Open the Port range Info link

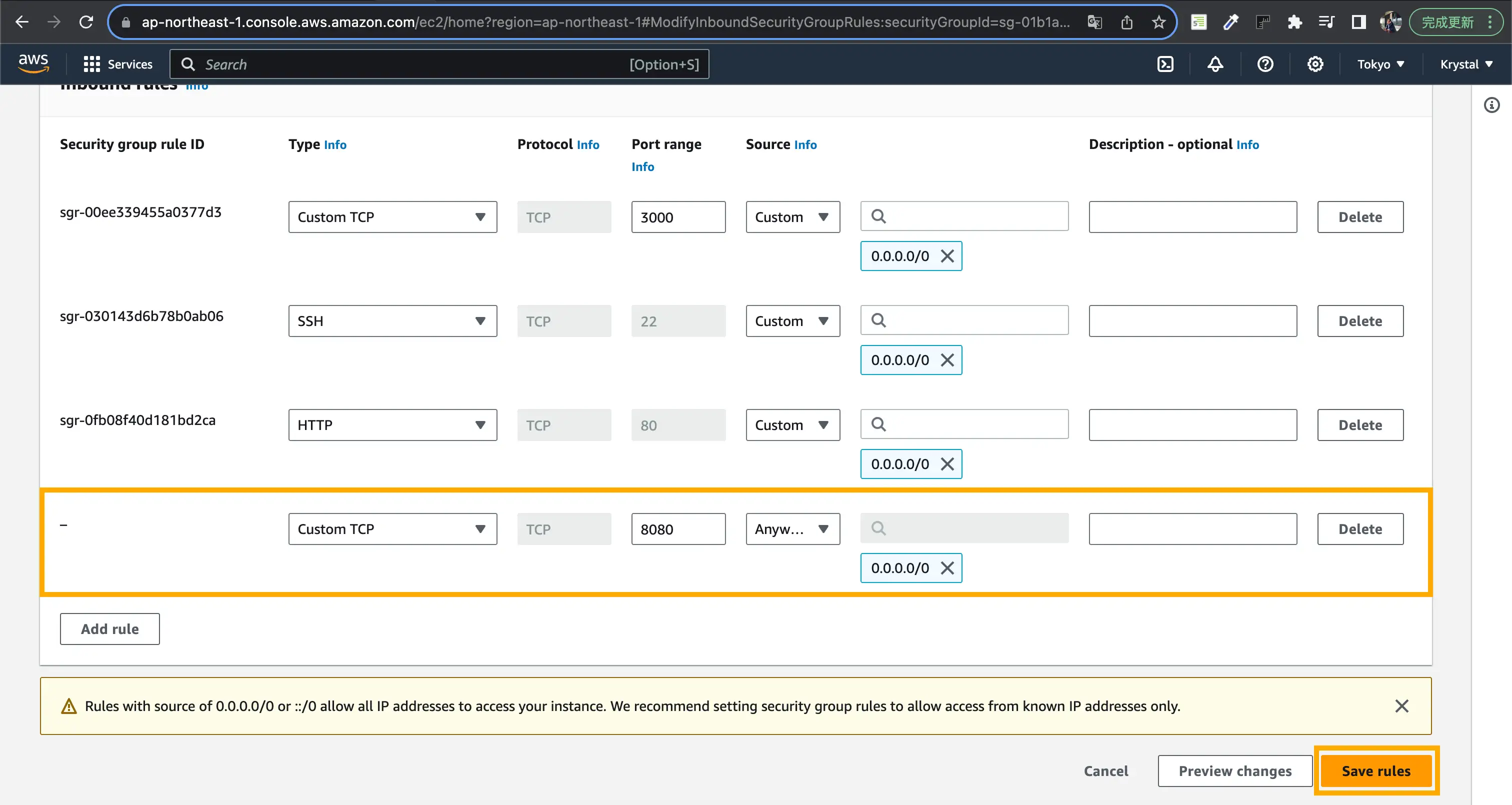[642, 167]
